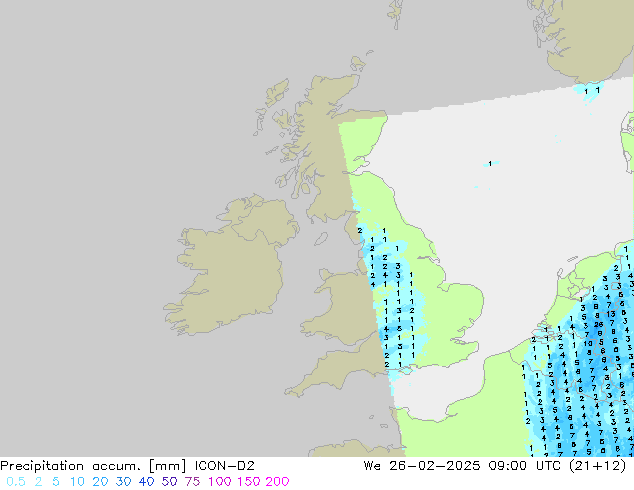Select legend value 5 in the color scale

56,482
